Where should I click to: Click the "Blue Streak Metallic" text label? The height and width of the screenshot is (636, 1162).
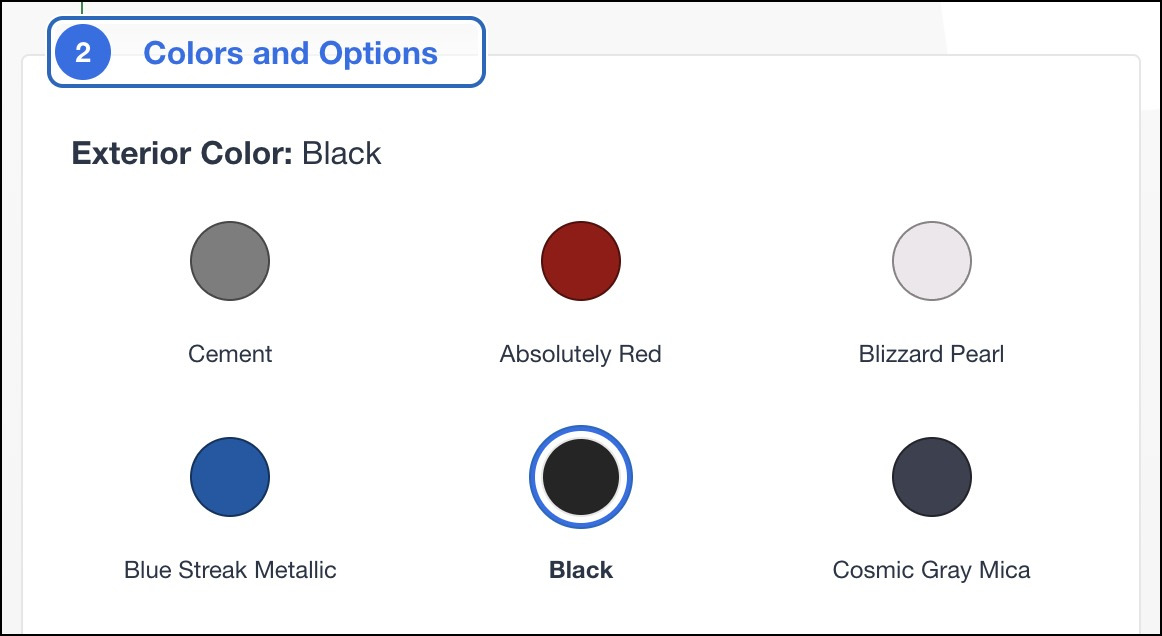click(230, 570)
